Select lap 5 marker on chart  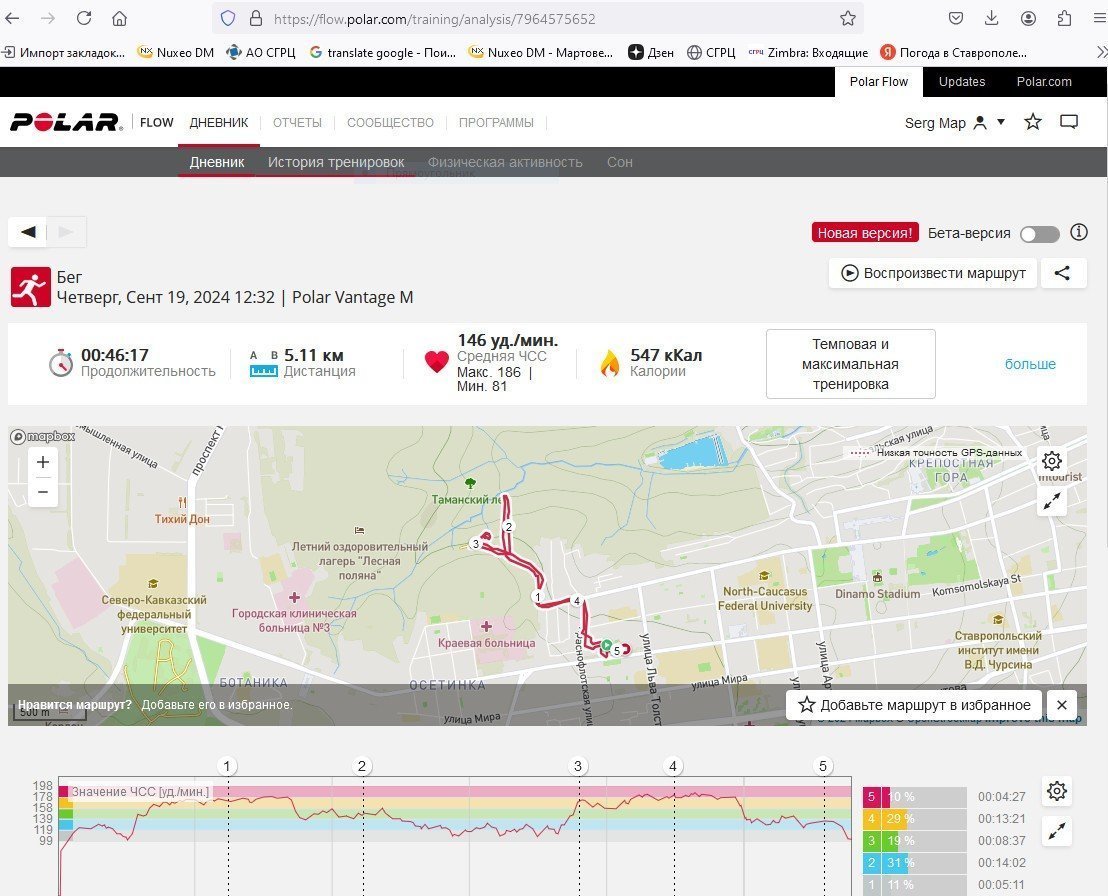823,766
